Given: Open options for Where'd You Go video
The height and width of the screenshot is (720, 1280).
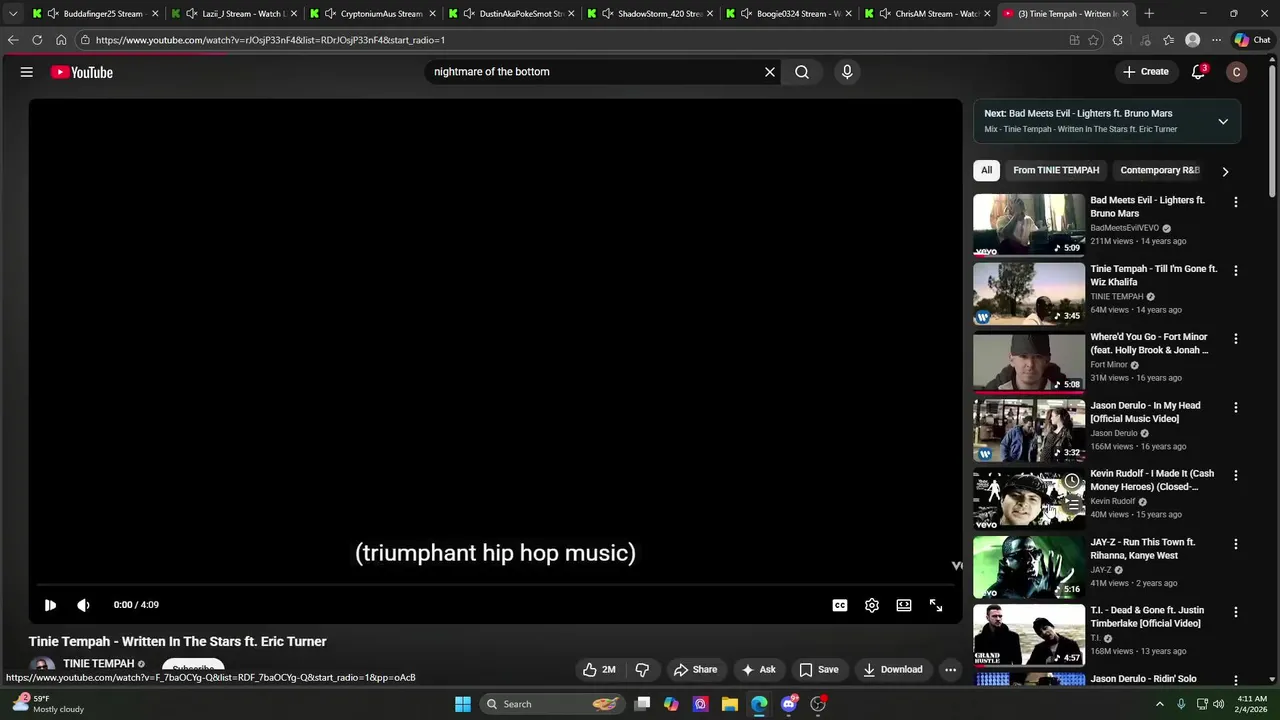Looking at the screenshot, I should click(x=1236, y=339).
